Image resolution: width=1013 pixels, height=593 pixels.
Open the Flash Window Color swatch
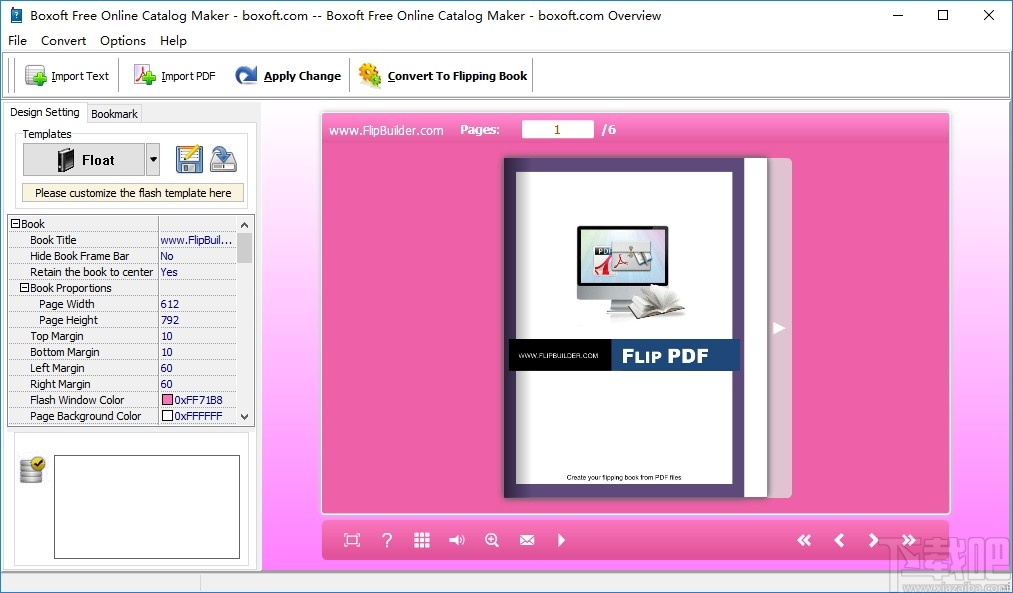click(169, 400)
